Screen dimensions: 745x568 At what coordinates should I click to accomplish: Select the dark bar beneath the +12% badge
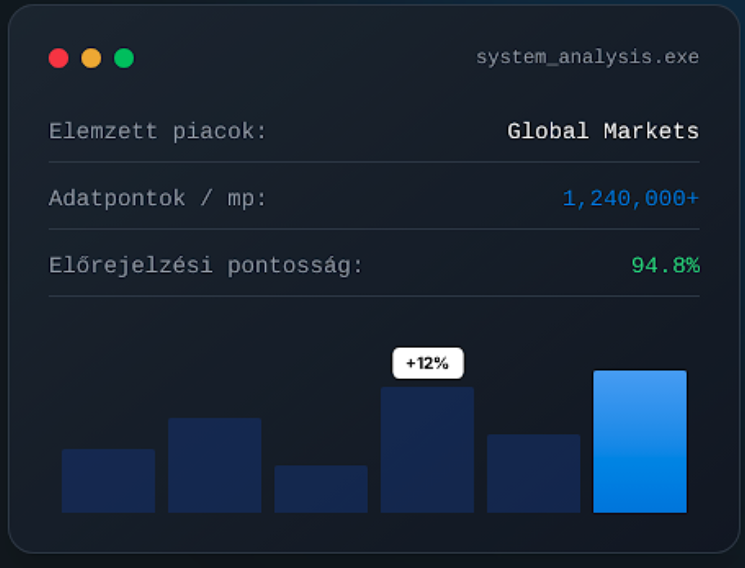pyautogui.click(x=427, y=450)
